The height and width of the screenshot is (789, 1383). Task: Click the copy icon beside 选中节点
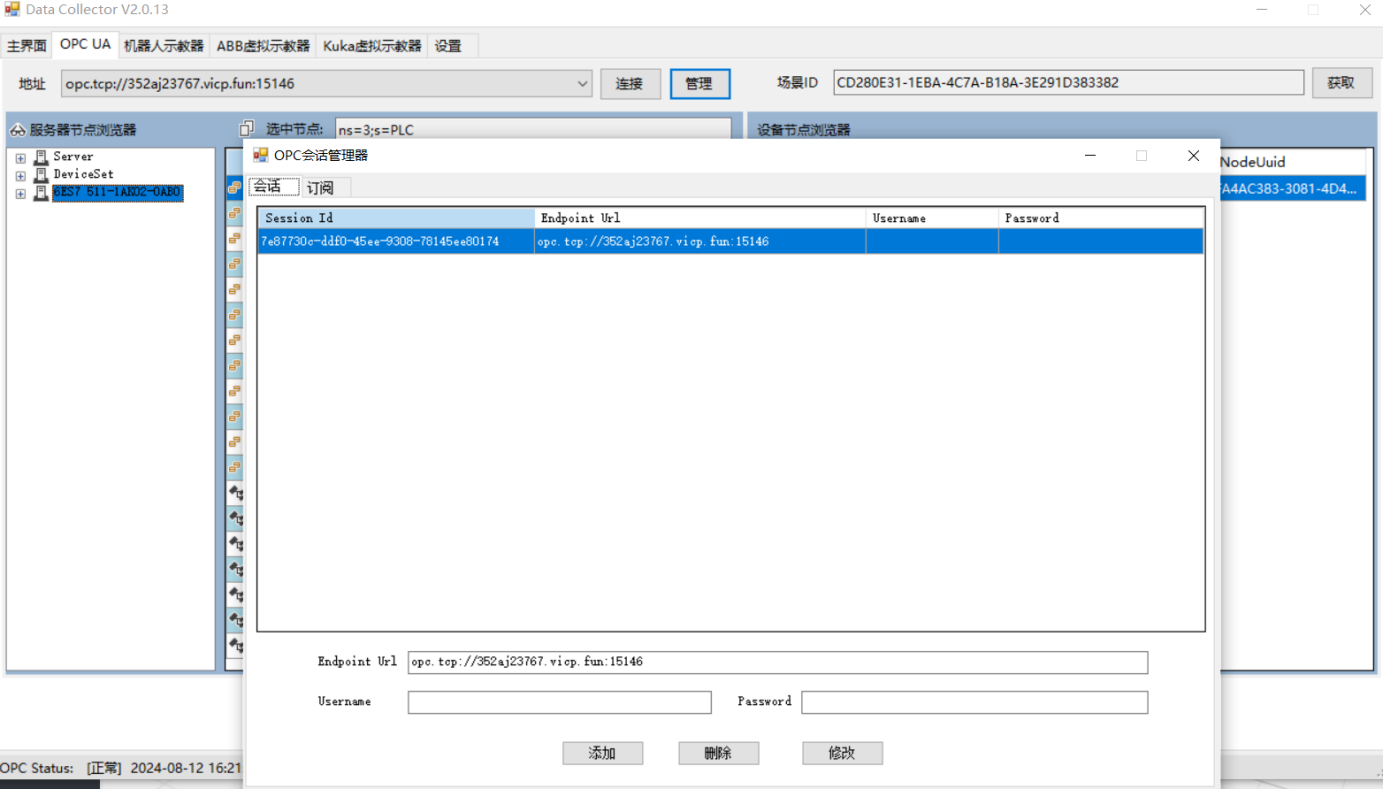point(247,129)
